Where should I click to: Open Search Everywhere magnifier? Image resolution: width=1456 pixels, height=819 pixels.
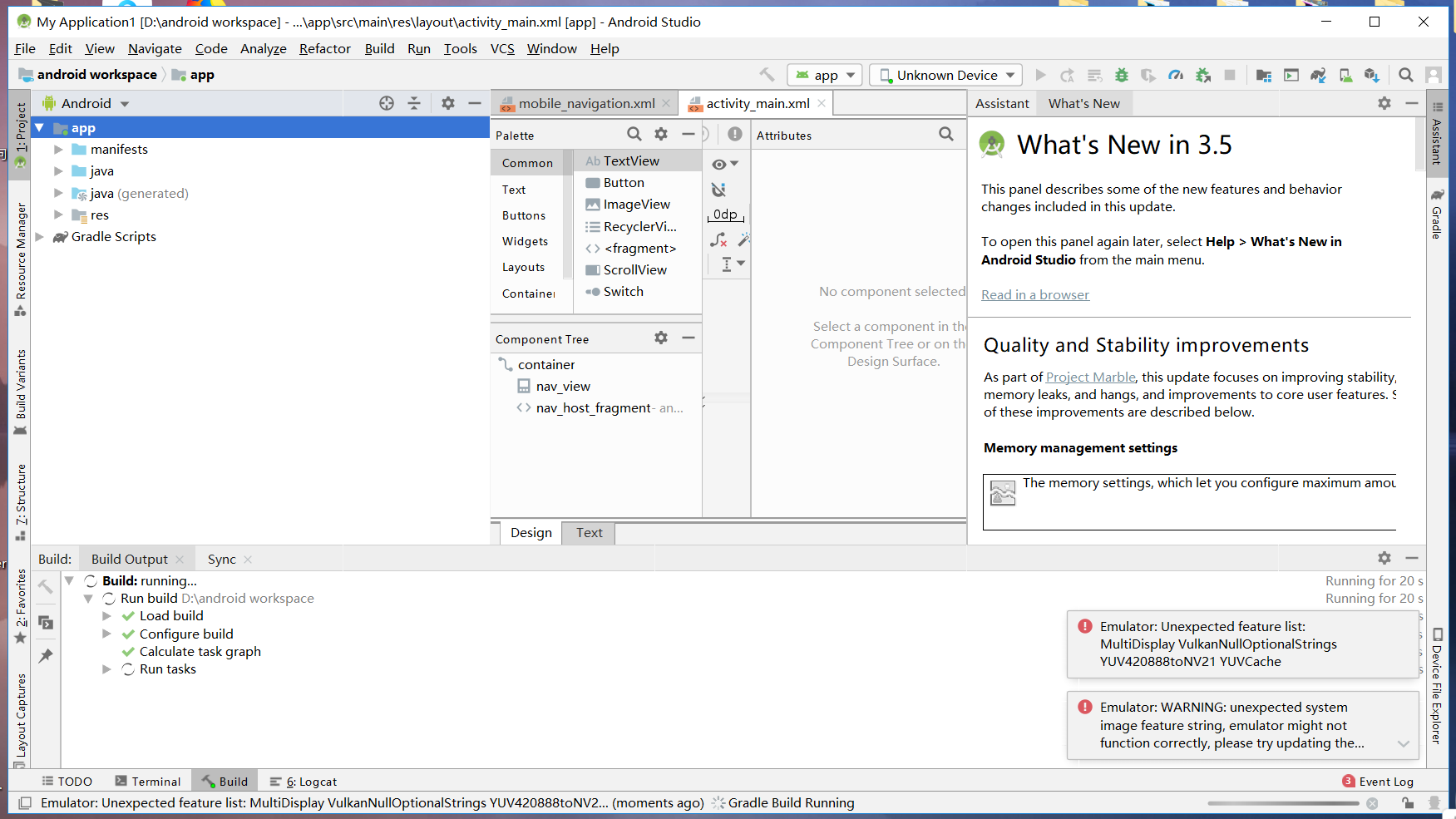(1405, 75)
